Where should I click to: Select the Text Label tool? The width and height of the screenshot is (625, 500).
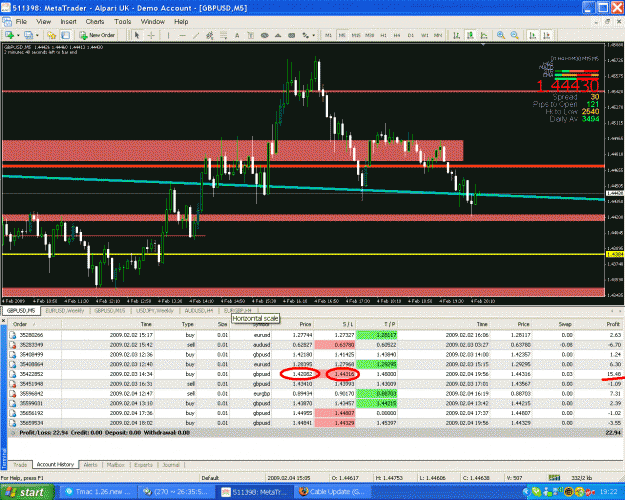pyautogui.click(x=250, y=35)
